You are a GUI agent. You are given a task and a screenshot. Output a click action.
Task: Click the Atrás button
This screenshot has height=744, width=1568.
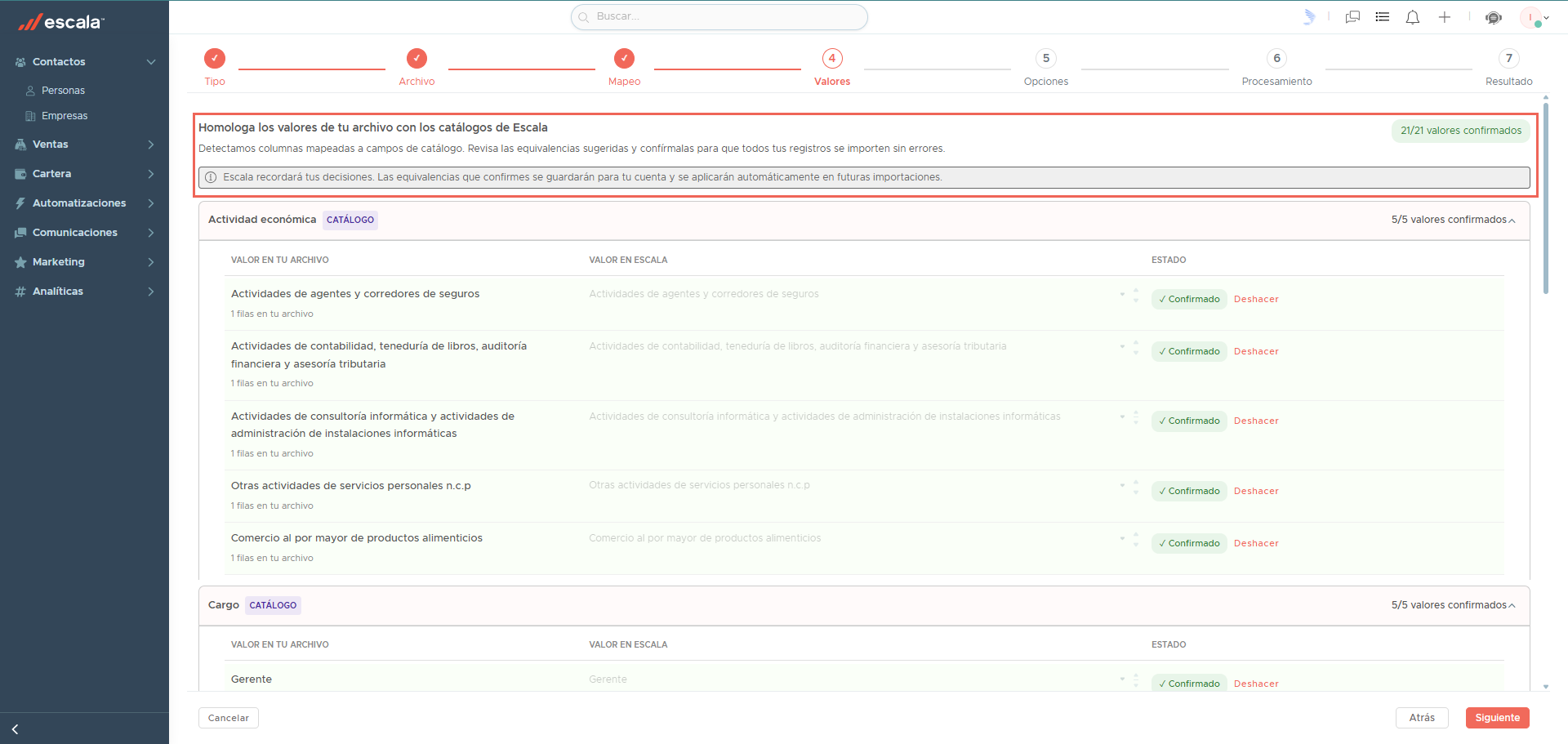(1422, 718)
